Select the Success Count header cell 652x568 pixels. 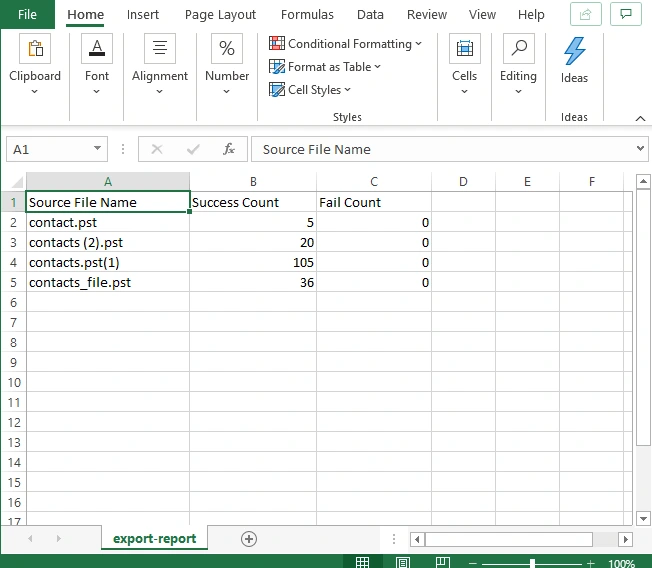click(x=253, y=202)
